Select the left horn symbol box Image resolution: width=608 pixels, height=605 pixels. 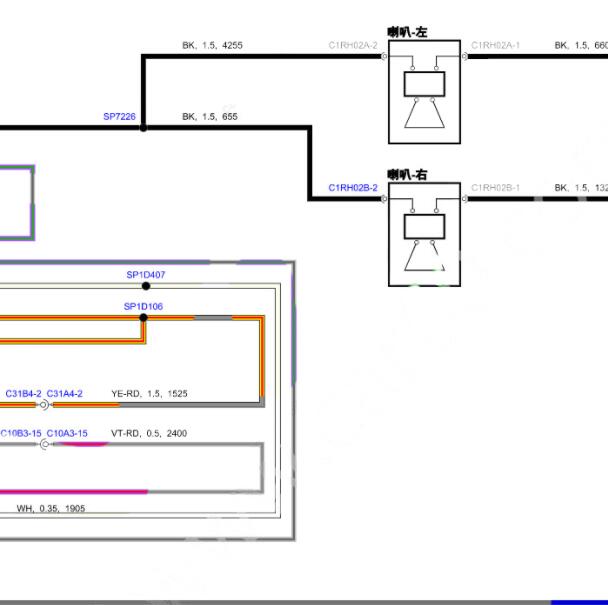click(x=425, y=92)
